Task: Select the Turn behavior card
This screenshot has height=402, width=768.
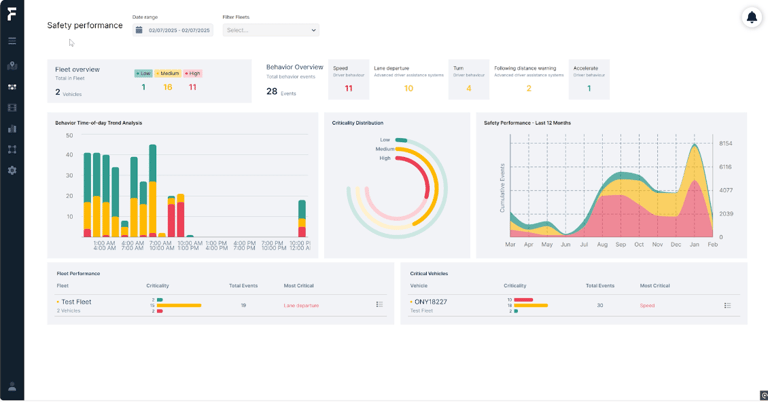Action: [469, 79]
